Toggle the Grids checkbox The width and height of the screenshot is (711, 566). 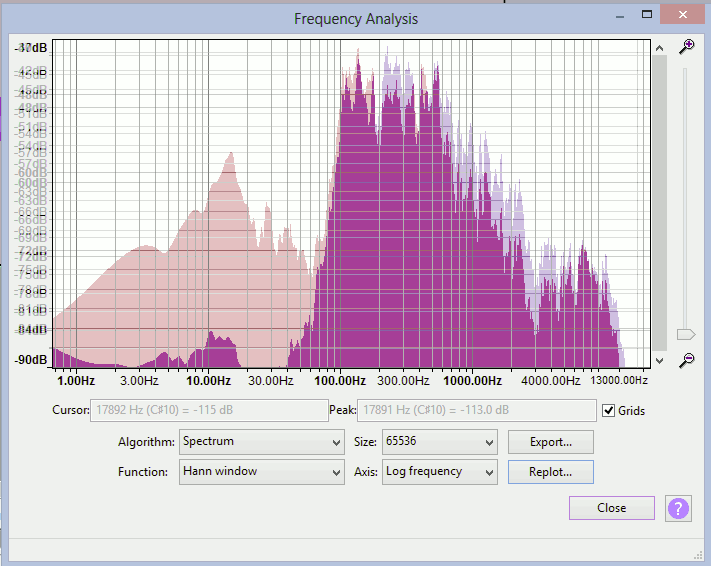coord(609,410)
